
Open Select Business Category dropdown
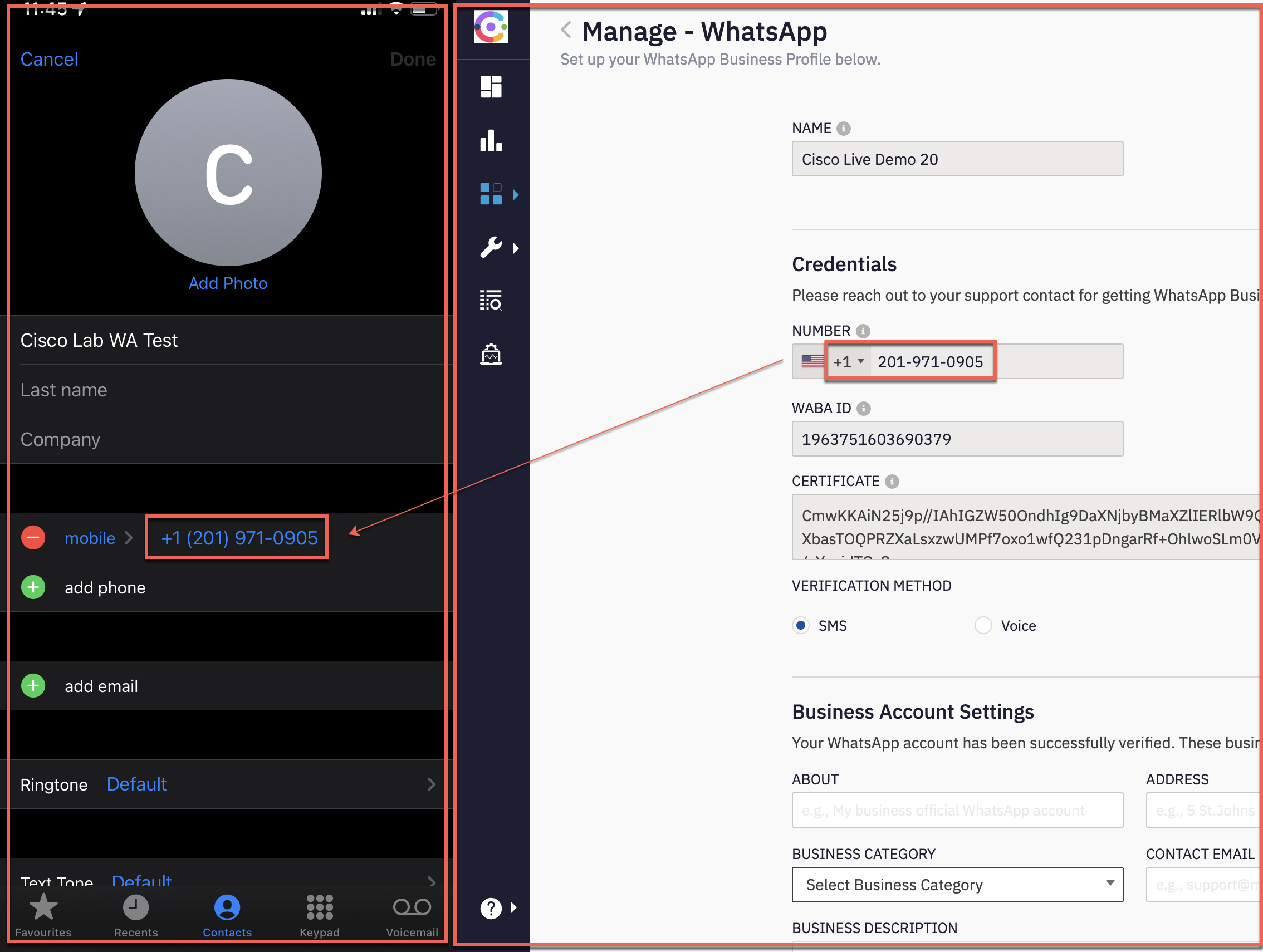(x=957, y=885)
